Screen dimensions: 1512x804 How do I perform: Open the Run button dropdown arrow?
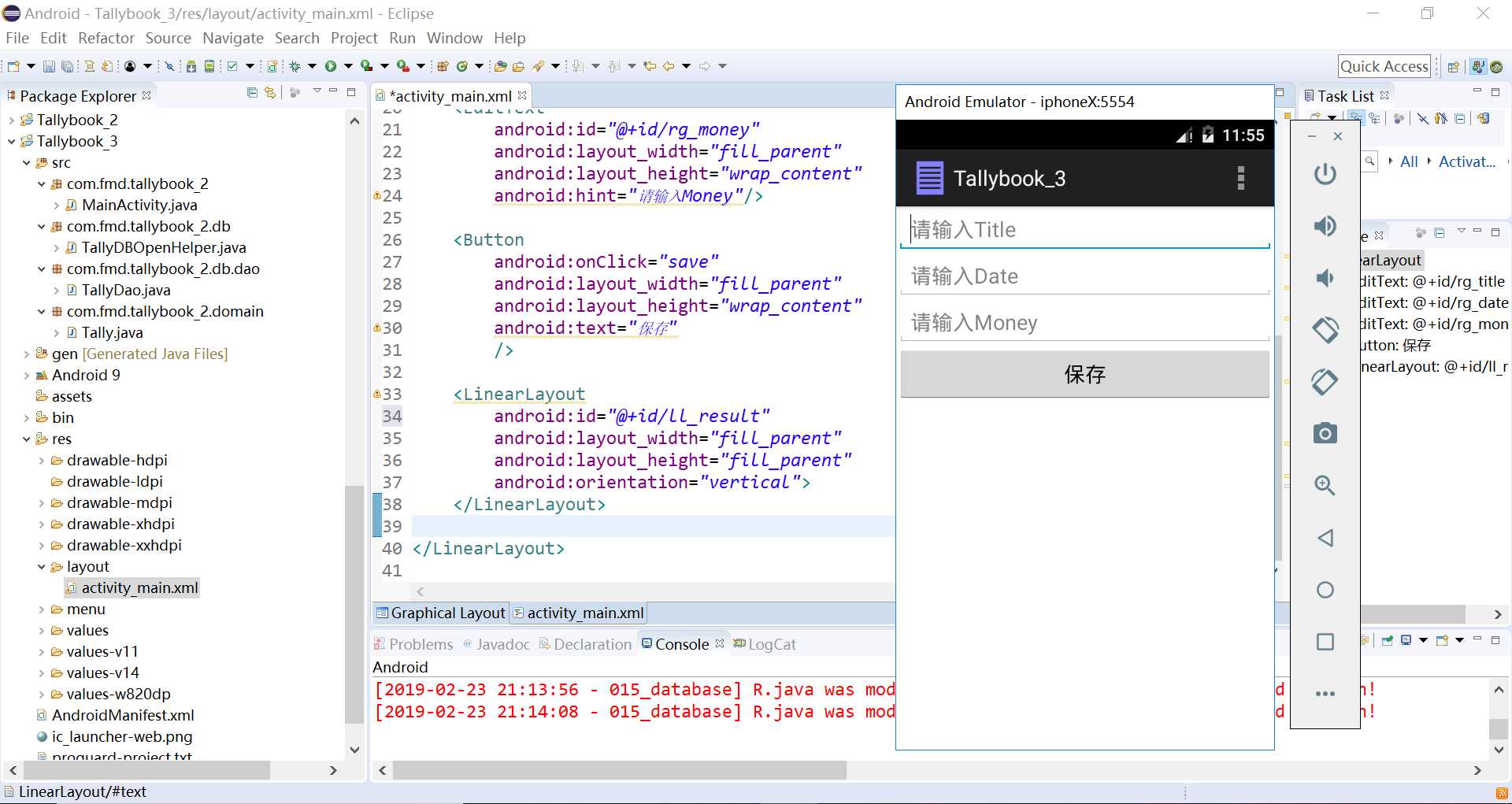[348, 66]
